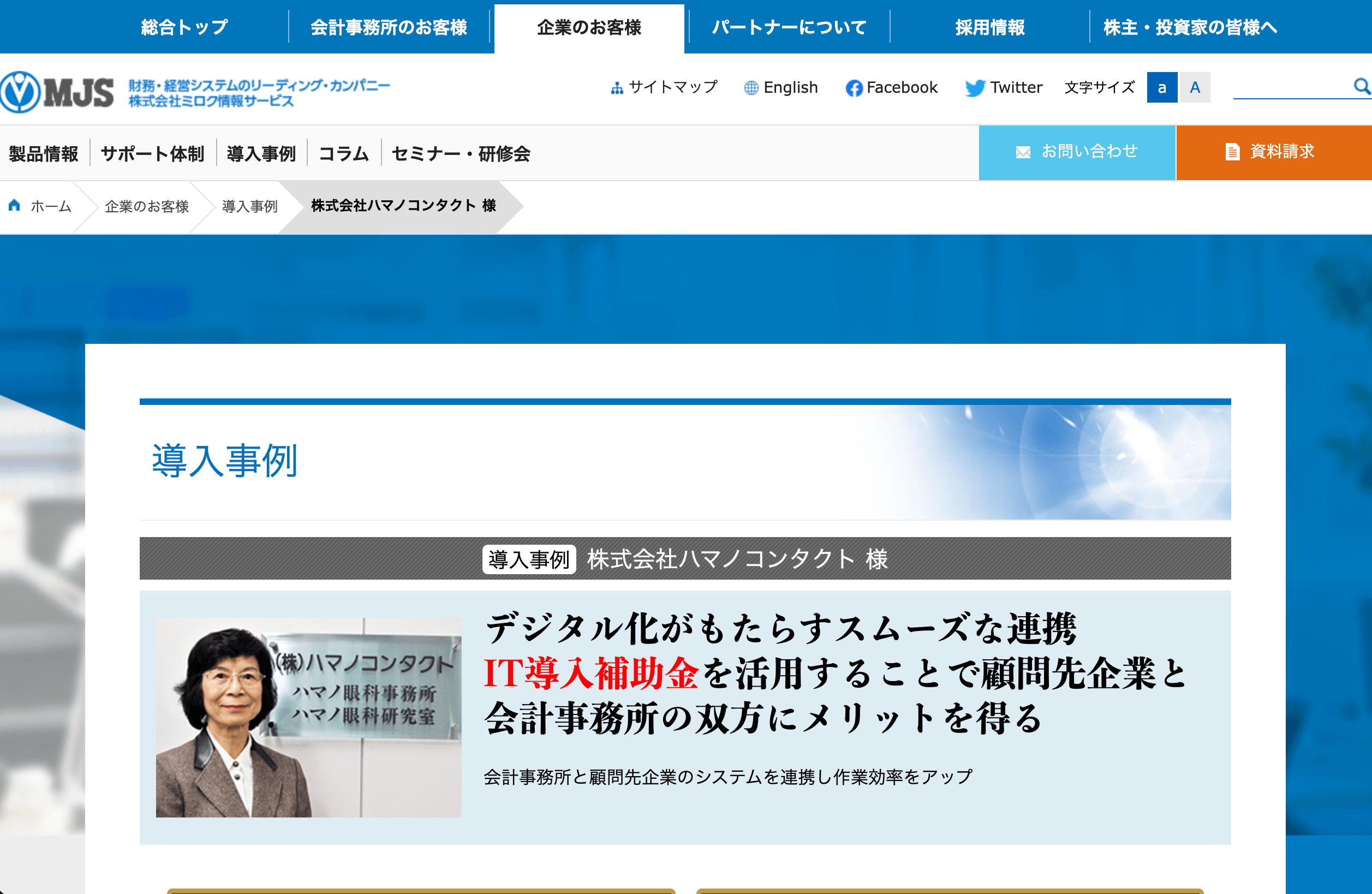Click the globe icon beside English

tap(750, 88)
